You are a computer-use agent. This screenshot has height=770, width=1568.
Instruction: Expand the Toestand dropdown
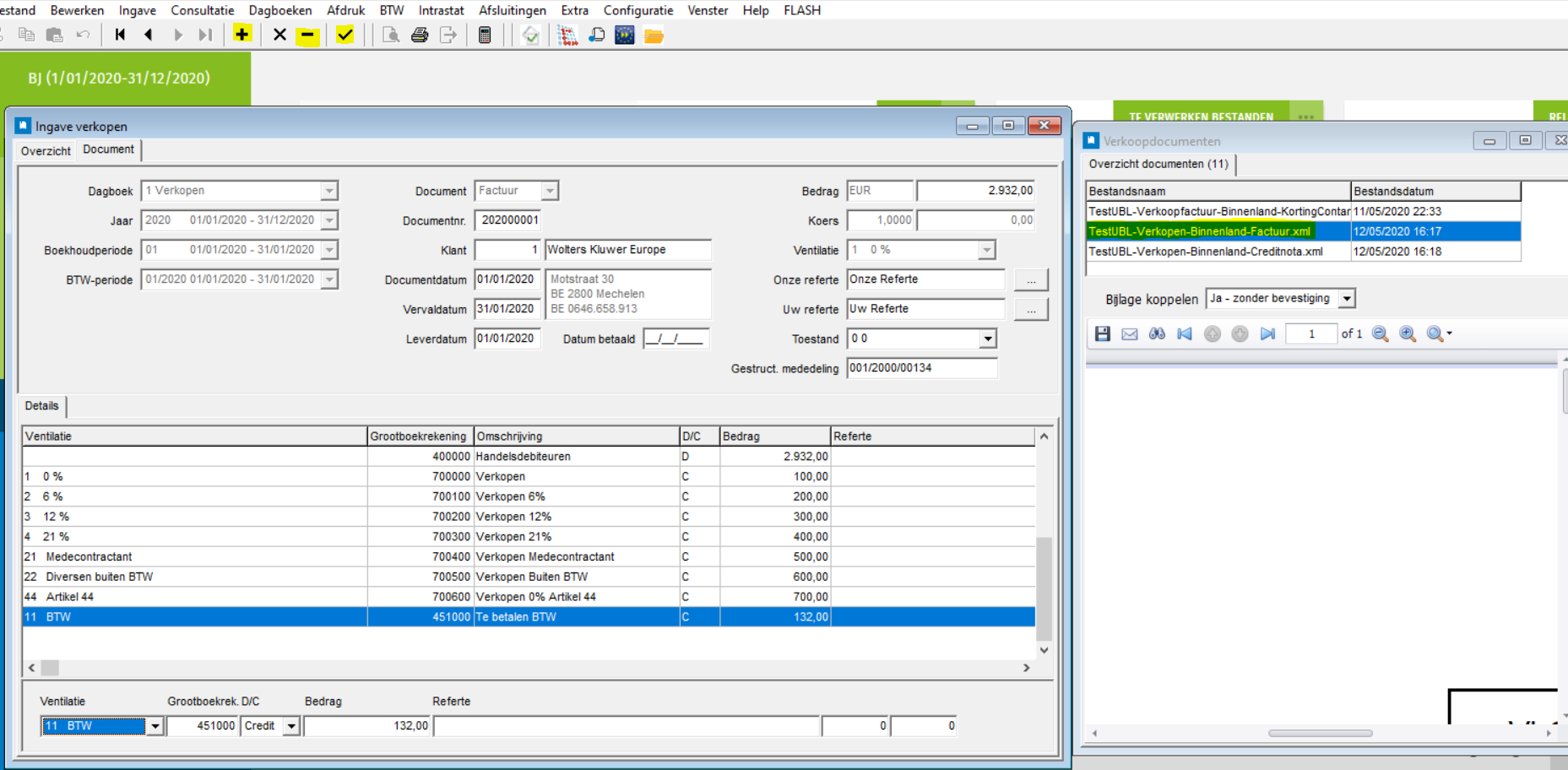click(987, 339)
